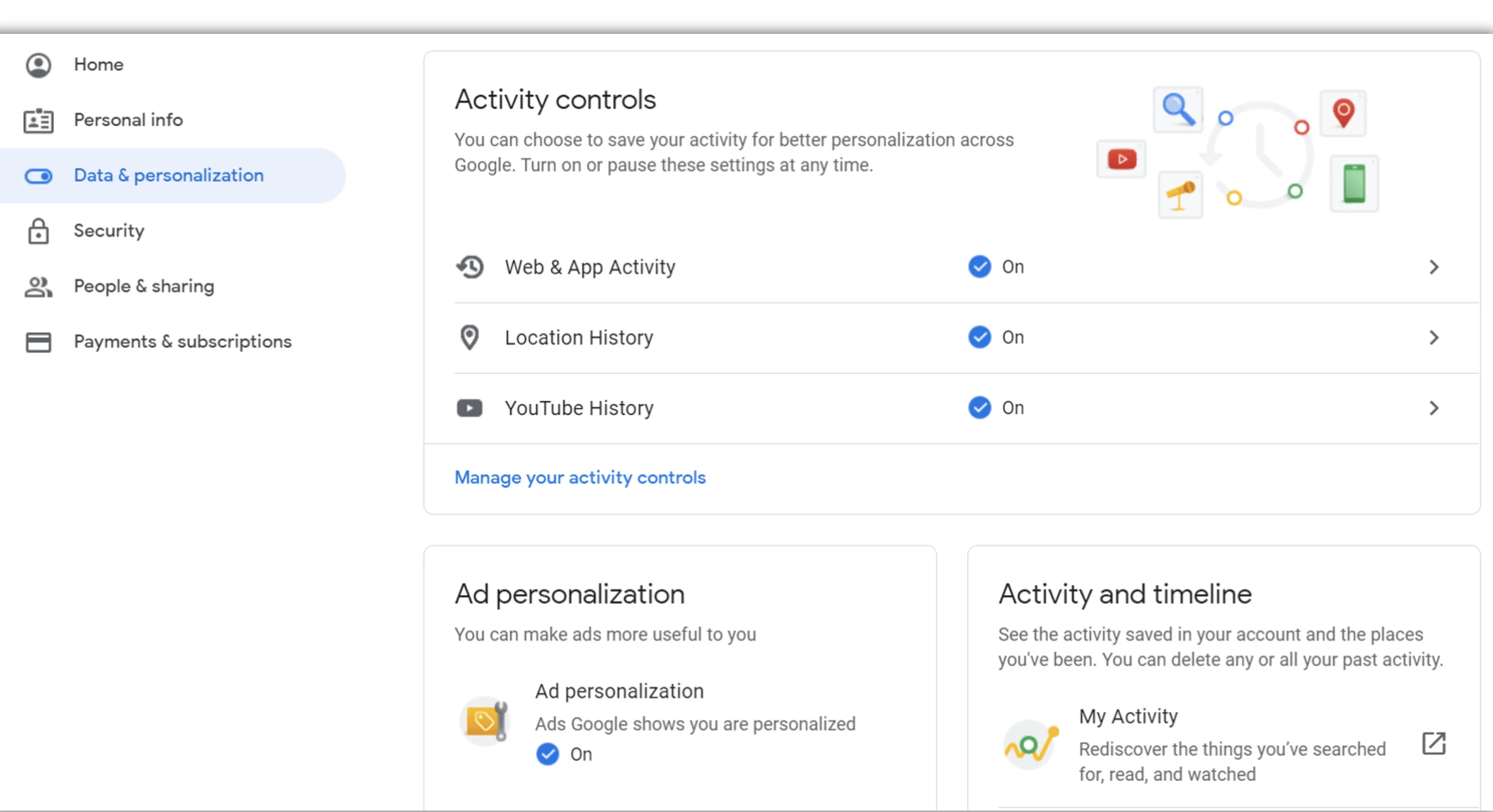Image resolution: width=1493 pixels, height=812 pixels.
Task: Expand Web & App Activity chevron arrow
Action: tap(1434, 267)
